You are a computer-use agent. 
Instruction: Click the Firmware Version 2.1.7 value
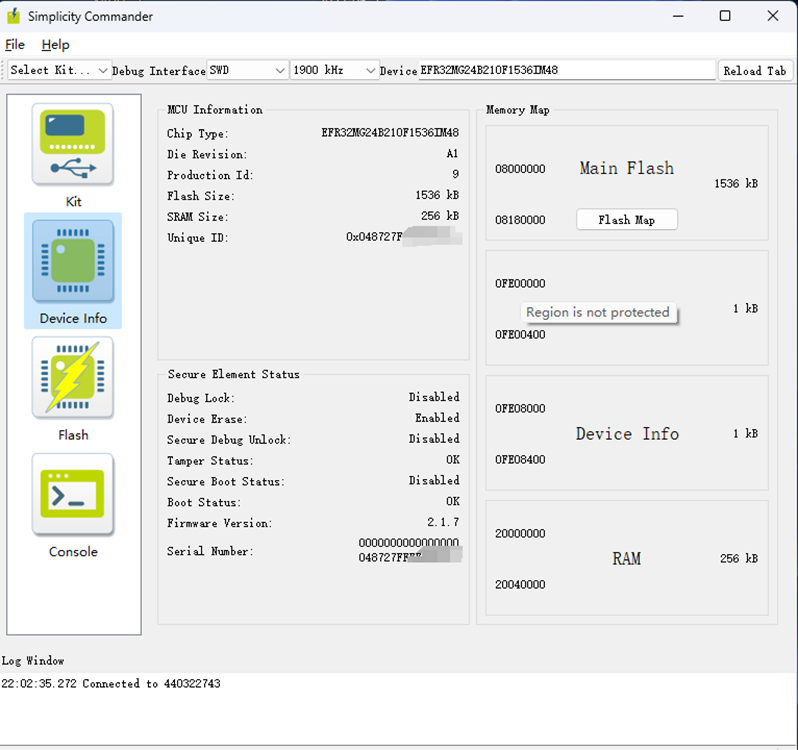point(443,523)
